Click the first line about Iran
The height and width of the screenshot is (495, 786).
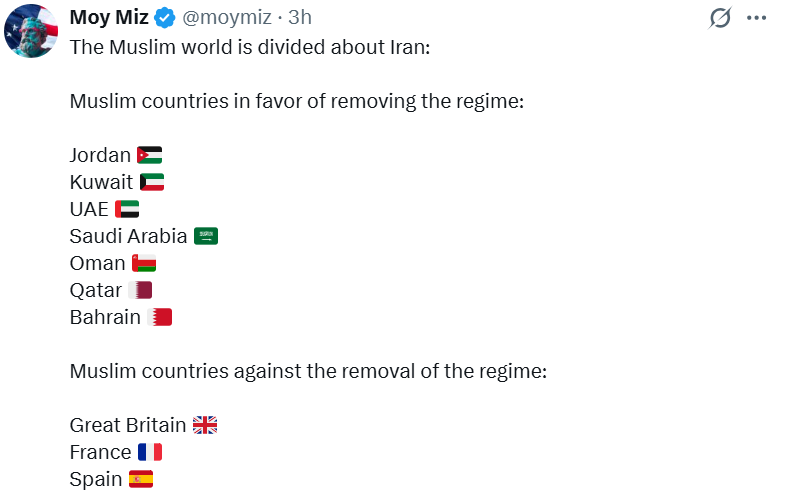[249, 47]
